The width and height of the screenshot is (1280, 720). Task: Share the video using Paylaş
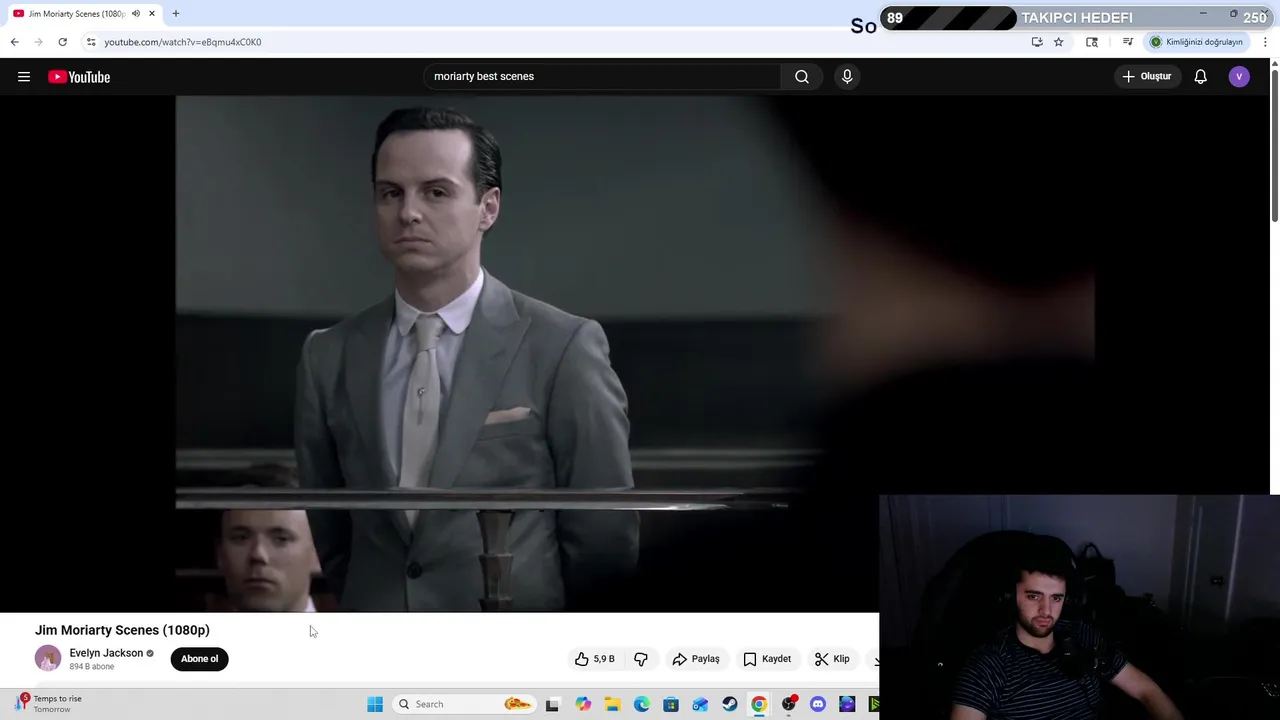pos(696,659)
